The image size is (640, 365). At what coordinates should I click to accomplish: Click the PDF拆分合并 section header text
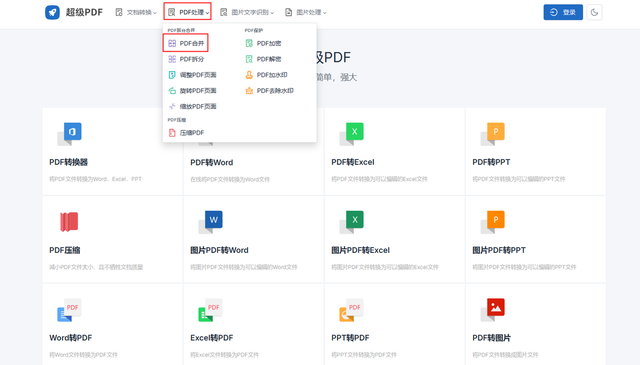click(181, 30)
